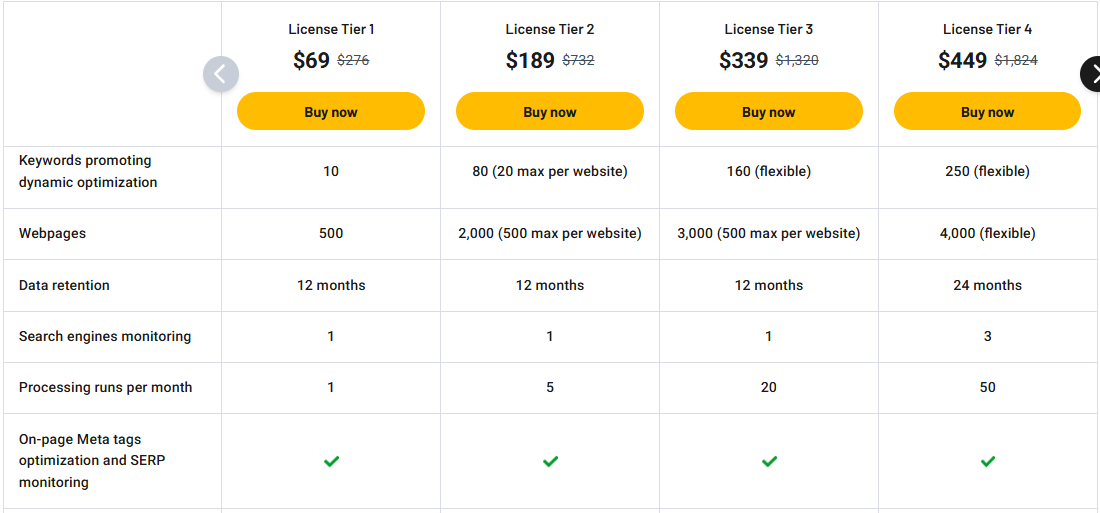
Task: Click License Tier 4 green checkmark
Action: [988, 461]
